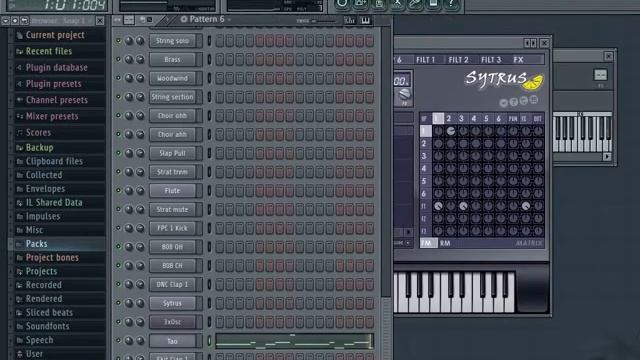The width and height of the screenshot is (640, 360).
Task: Switch to Sytrus FX tab
Action: click(518, 60)
